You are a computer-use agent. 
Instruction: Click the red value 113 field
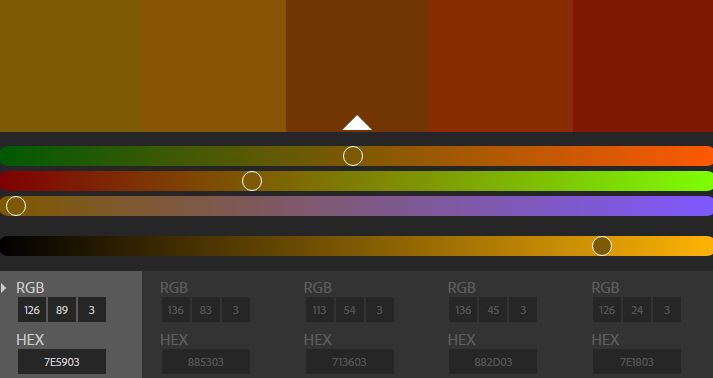click(320, 310)
